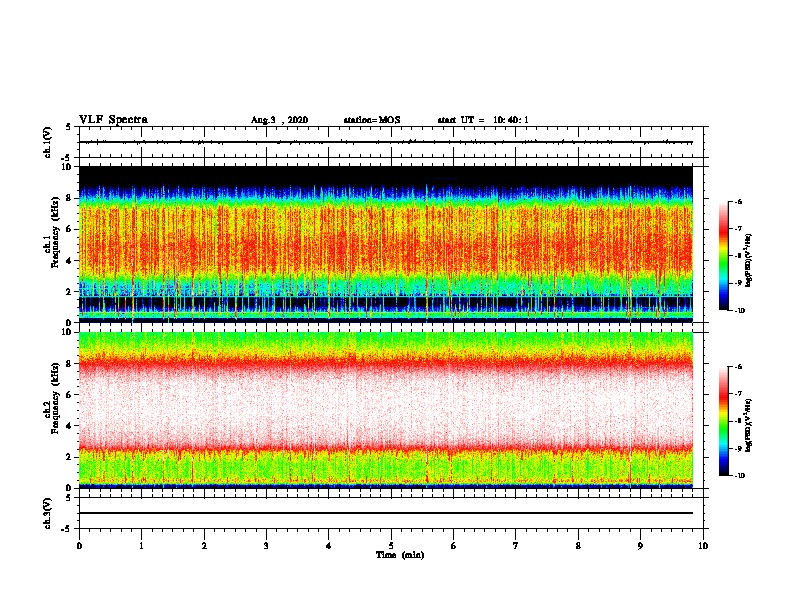Image resolution: width=792 pixels, height=612 pixels.
Task: Click time axis tick label '1'
Action: tap(142, 546)
